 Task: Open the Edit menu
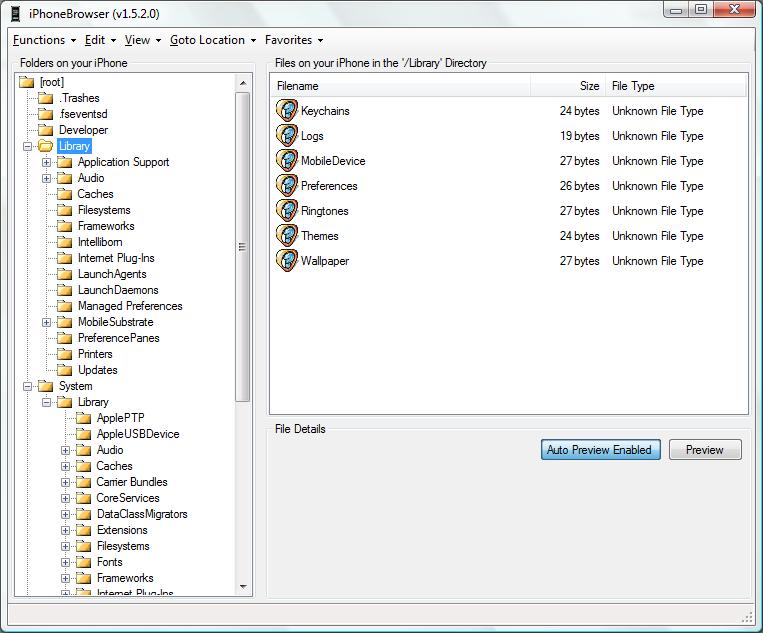coord(100,40)
